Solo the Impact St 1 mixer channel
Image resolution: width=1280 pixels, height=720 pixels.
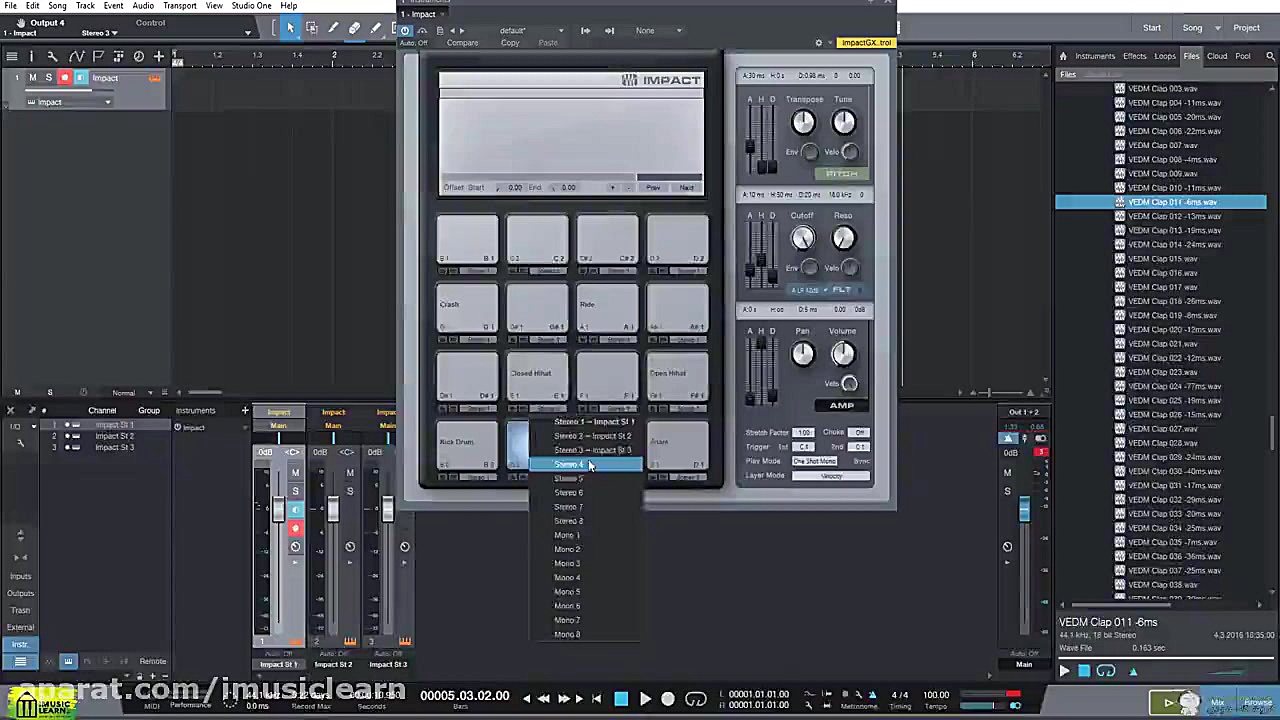click(295, 491)
